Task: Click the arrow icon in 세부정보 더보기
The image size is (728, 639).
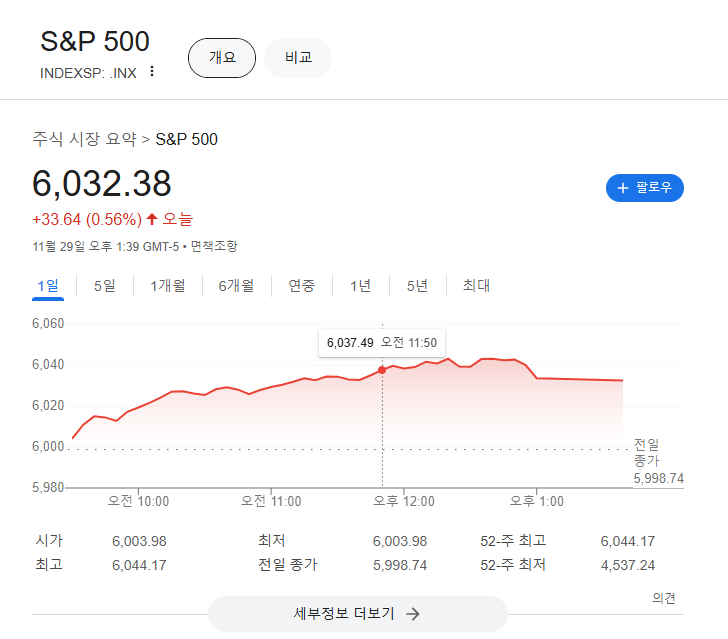Action: click(412, 614)
